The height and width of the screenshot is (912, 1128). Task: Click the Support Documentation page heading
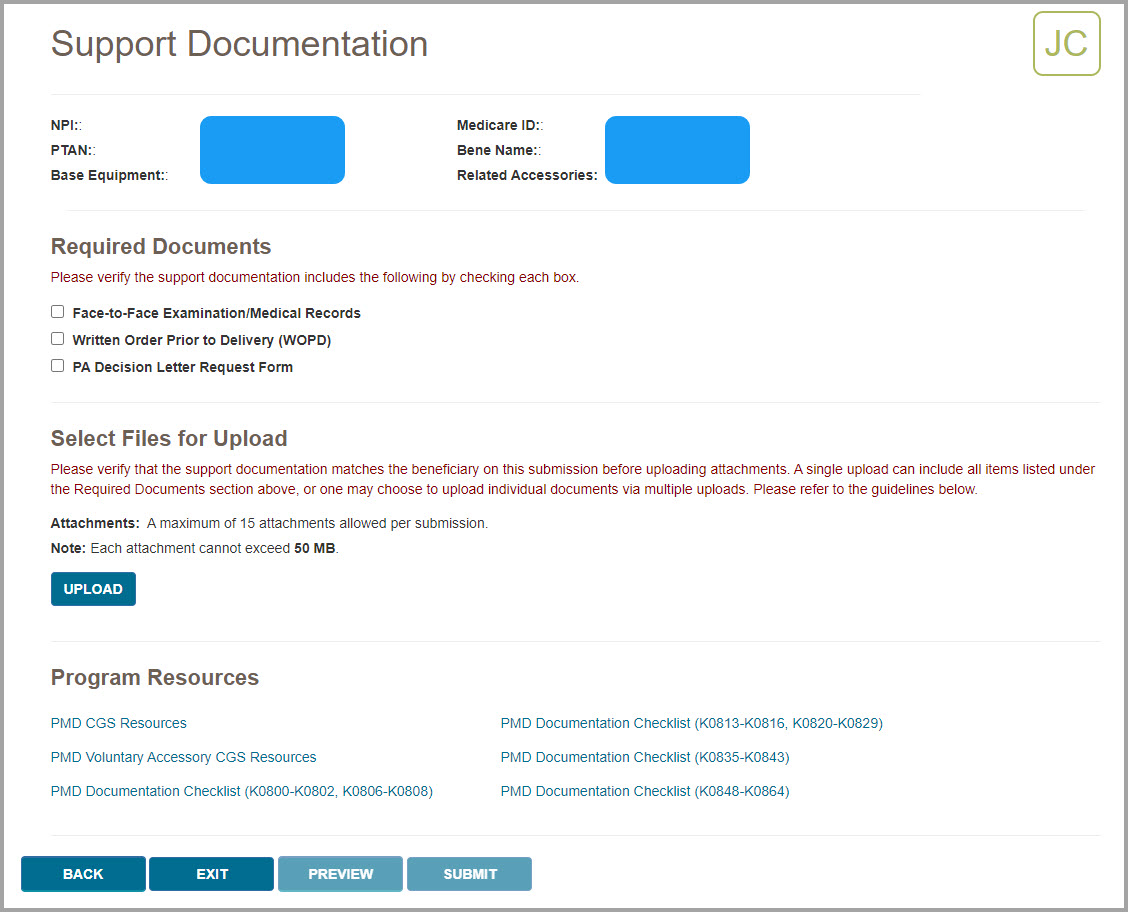239,44
